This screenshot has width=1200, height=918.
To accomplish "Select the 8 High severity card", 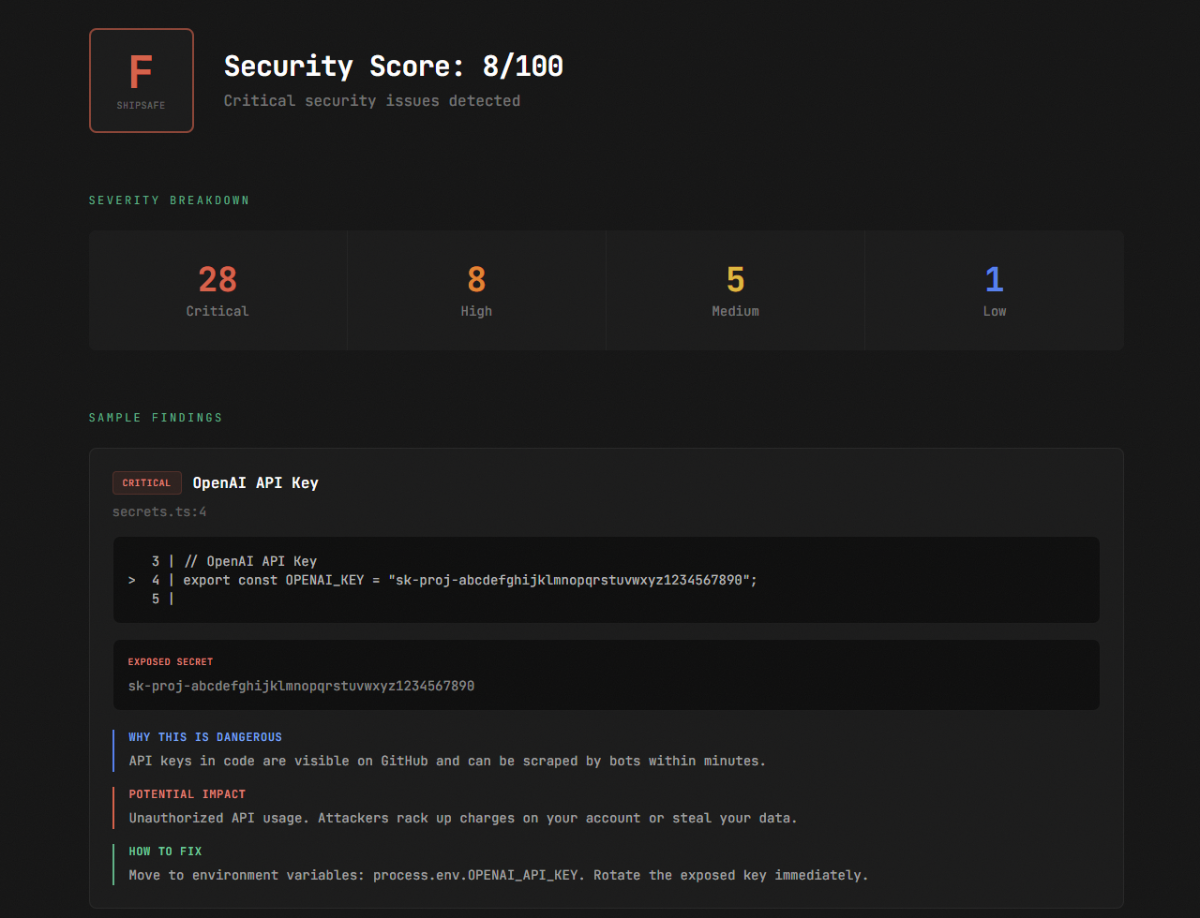I will (x=476, y=290).
